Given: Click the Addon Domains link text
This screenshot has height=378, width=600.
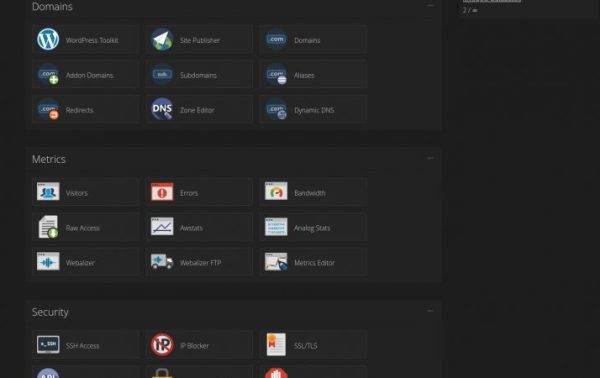Looking at the screenshot, I should tap(89, 75).
